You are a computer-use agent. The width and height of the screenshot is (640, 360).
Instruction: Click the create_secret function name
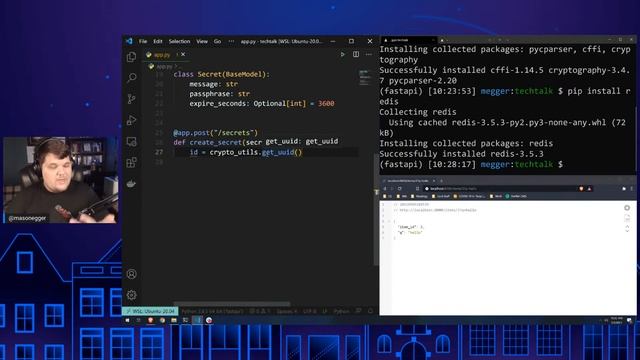(216, 142)
